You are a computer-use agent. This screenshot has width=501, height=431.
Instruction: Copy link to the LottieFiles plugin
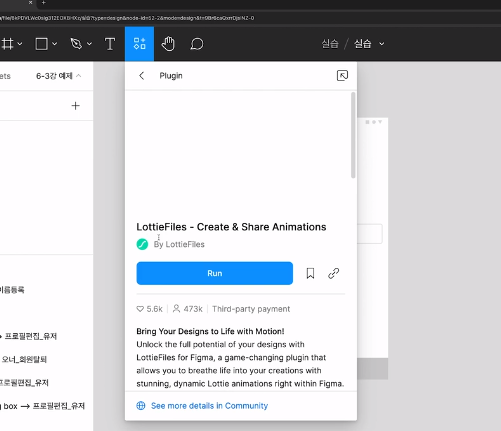click(x=334, y=273)
